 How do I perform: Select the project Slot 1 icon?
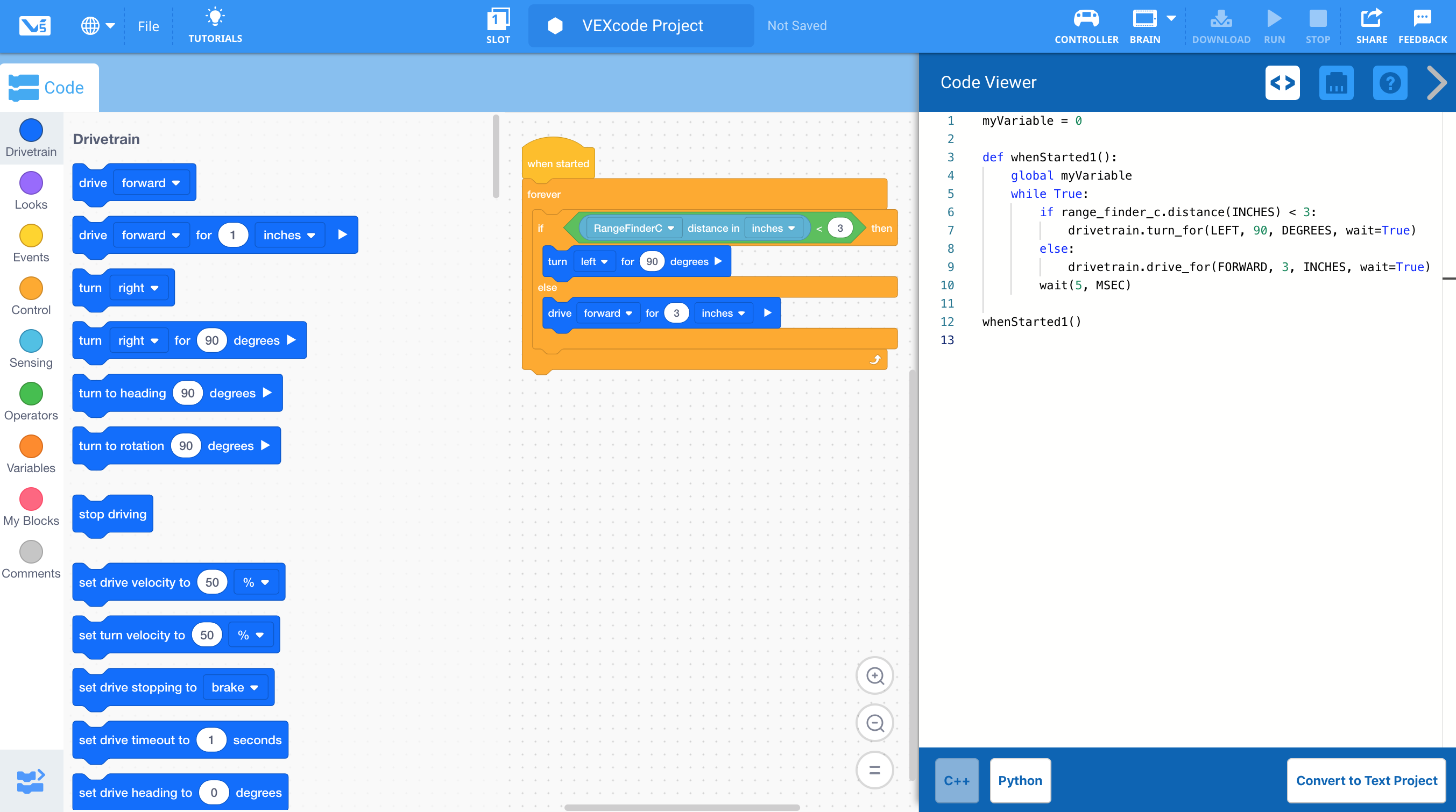[x=498, y=25]
